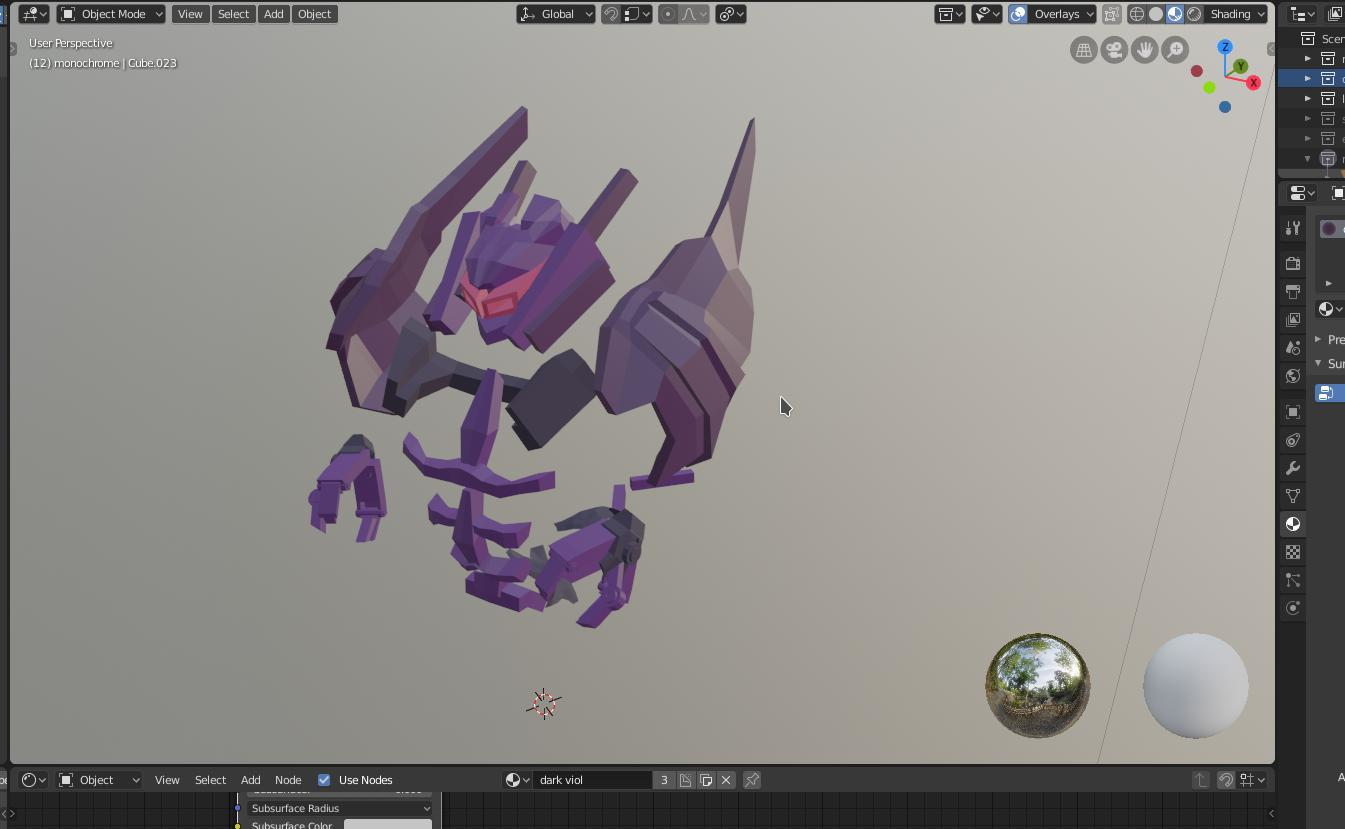Edit the dark viol material name
Viewport: 1345px width, 829px height.
tap(593, 780)
